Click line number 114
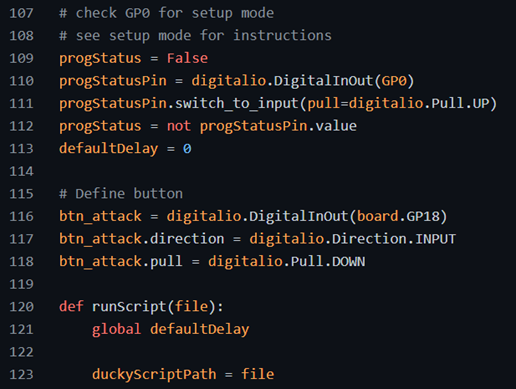Viewport: 516px width, 389px height. pos(21,171)
